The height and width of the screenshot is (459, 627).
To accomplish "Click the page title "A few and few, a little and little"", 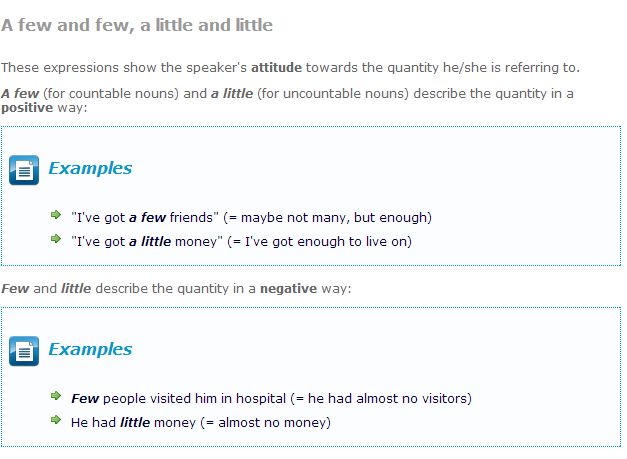I will (137, 24).
